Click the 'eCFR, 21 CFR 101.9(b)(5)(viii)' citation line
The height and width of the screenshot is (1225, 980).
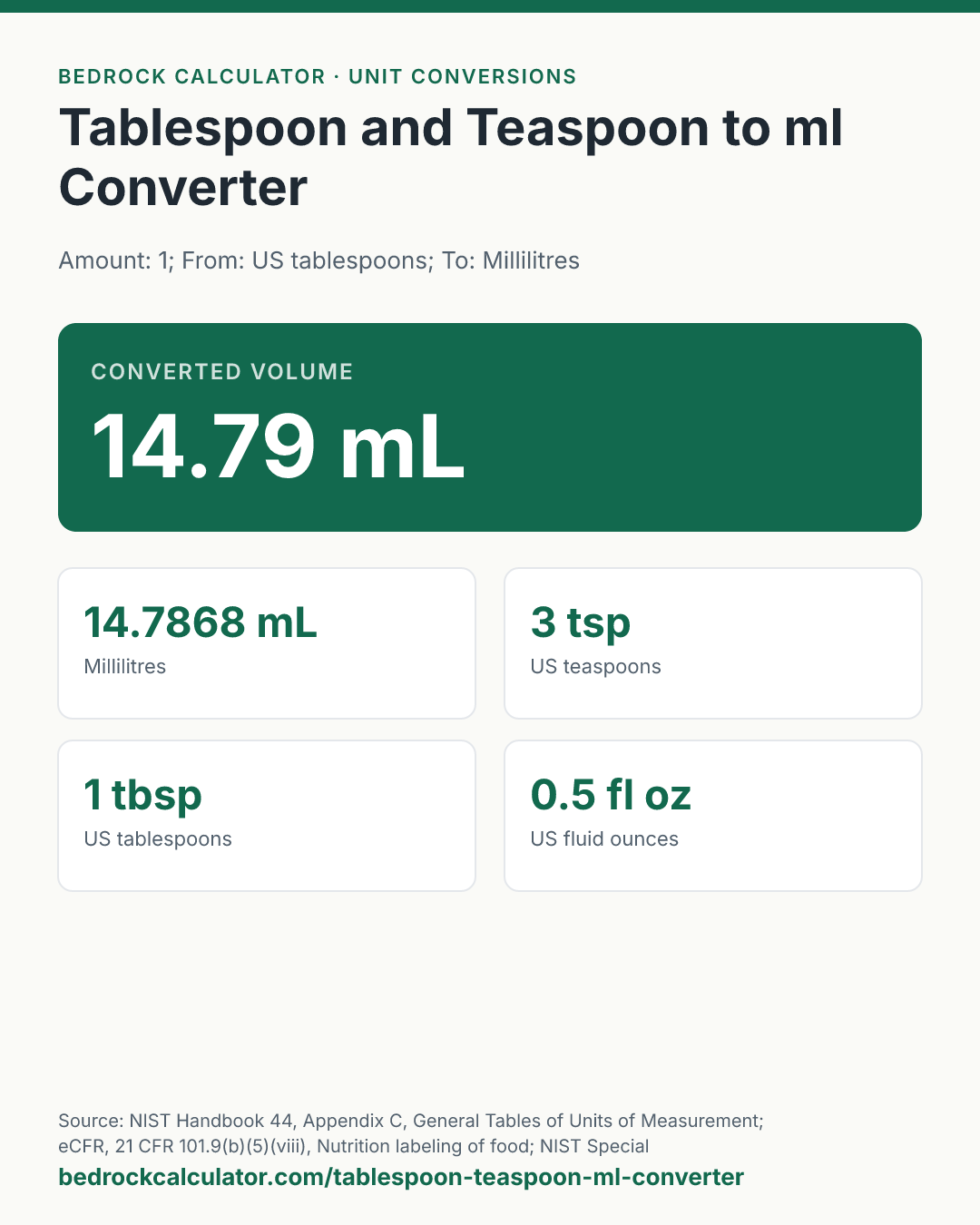click(354, 1146)
